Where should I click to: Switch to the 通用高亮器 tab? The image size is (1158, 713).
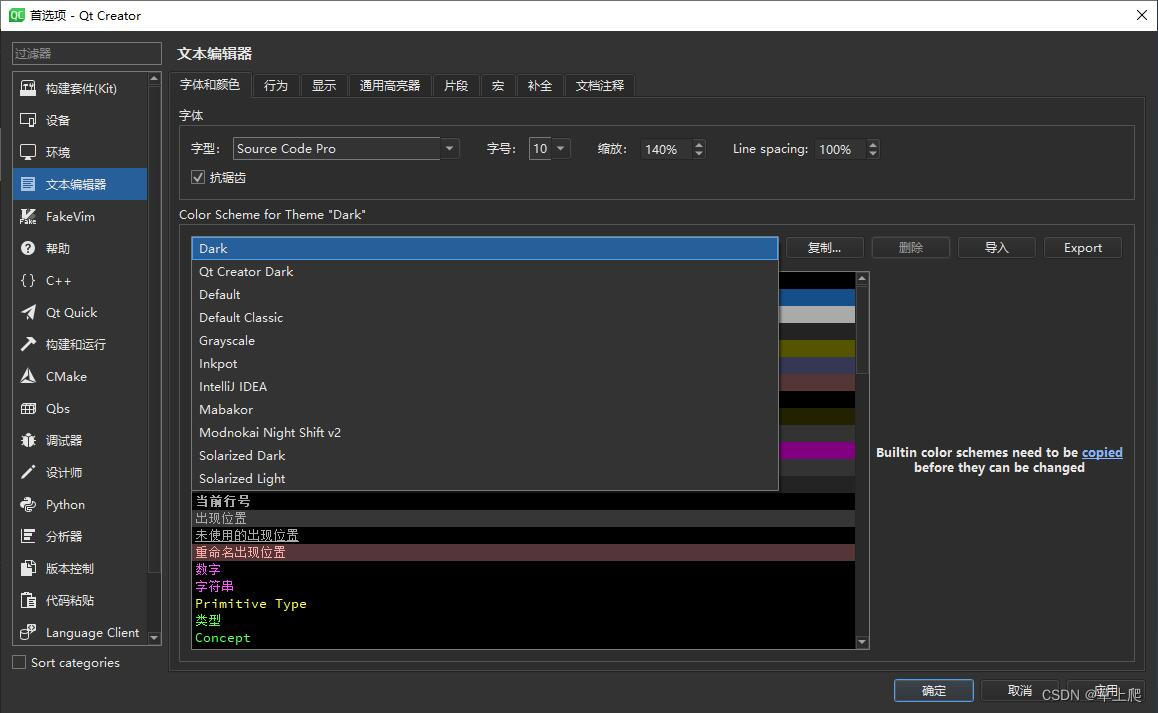point(389,85)
